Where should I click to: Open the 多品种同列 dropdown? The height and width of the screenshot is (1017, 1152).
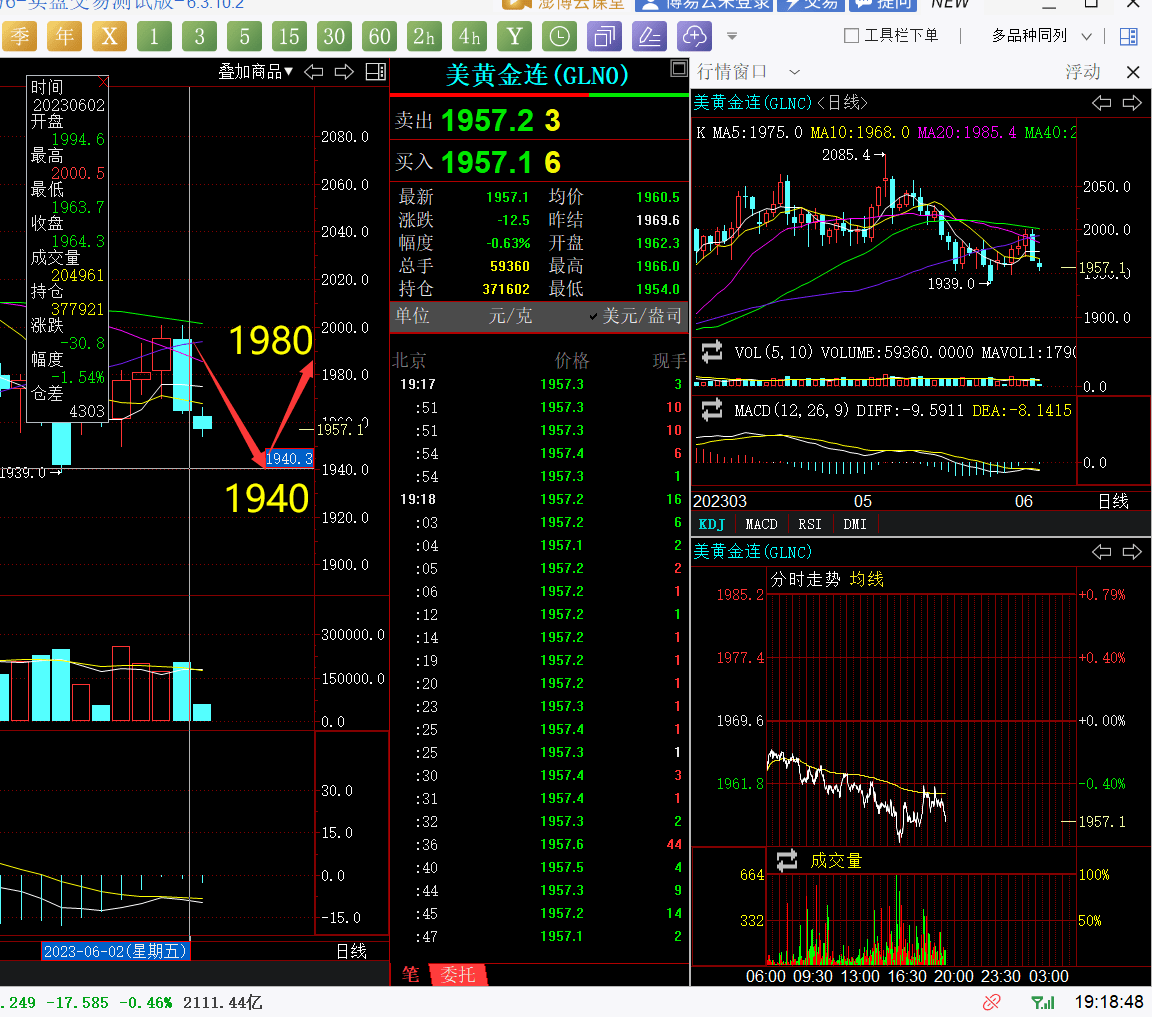(1042, 36)
